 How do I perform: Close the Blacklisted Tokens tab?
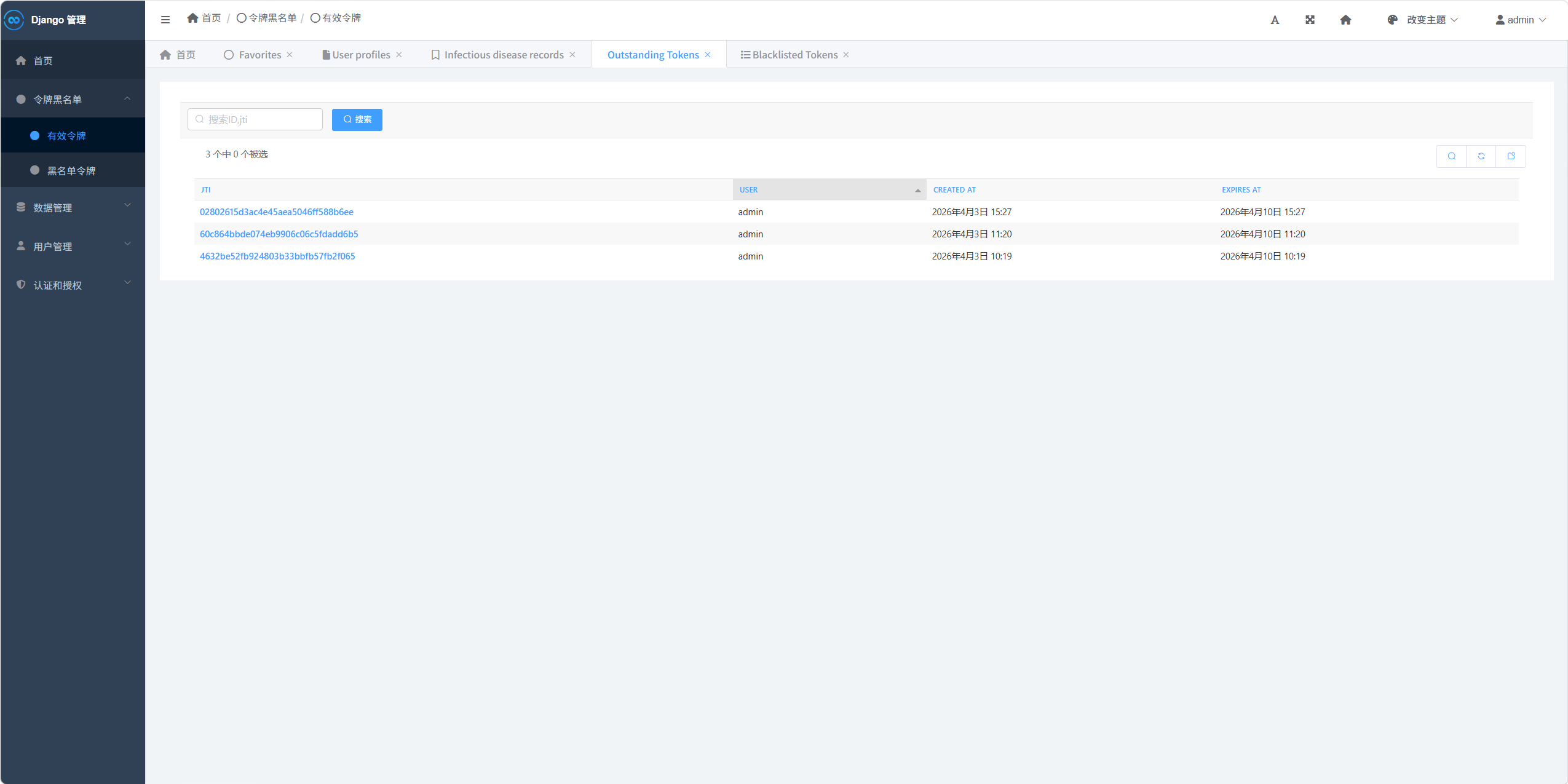point(846,55)
